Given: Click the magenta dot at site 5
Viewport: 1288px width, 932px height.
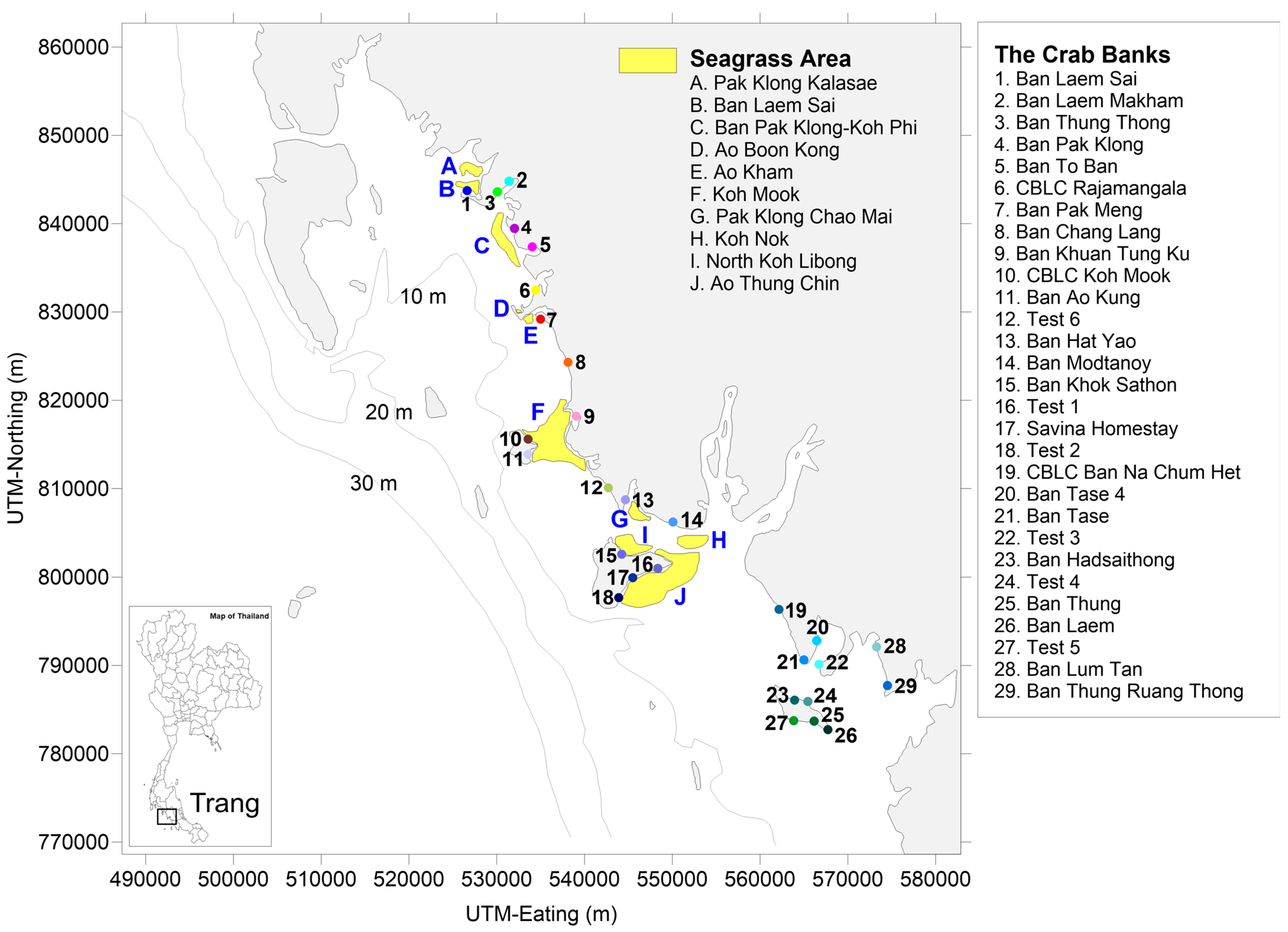Looking at the screenshot, I should pyautogui.click(x=532, y=246).
